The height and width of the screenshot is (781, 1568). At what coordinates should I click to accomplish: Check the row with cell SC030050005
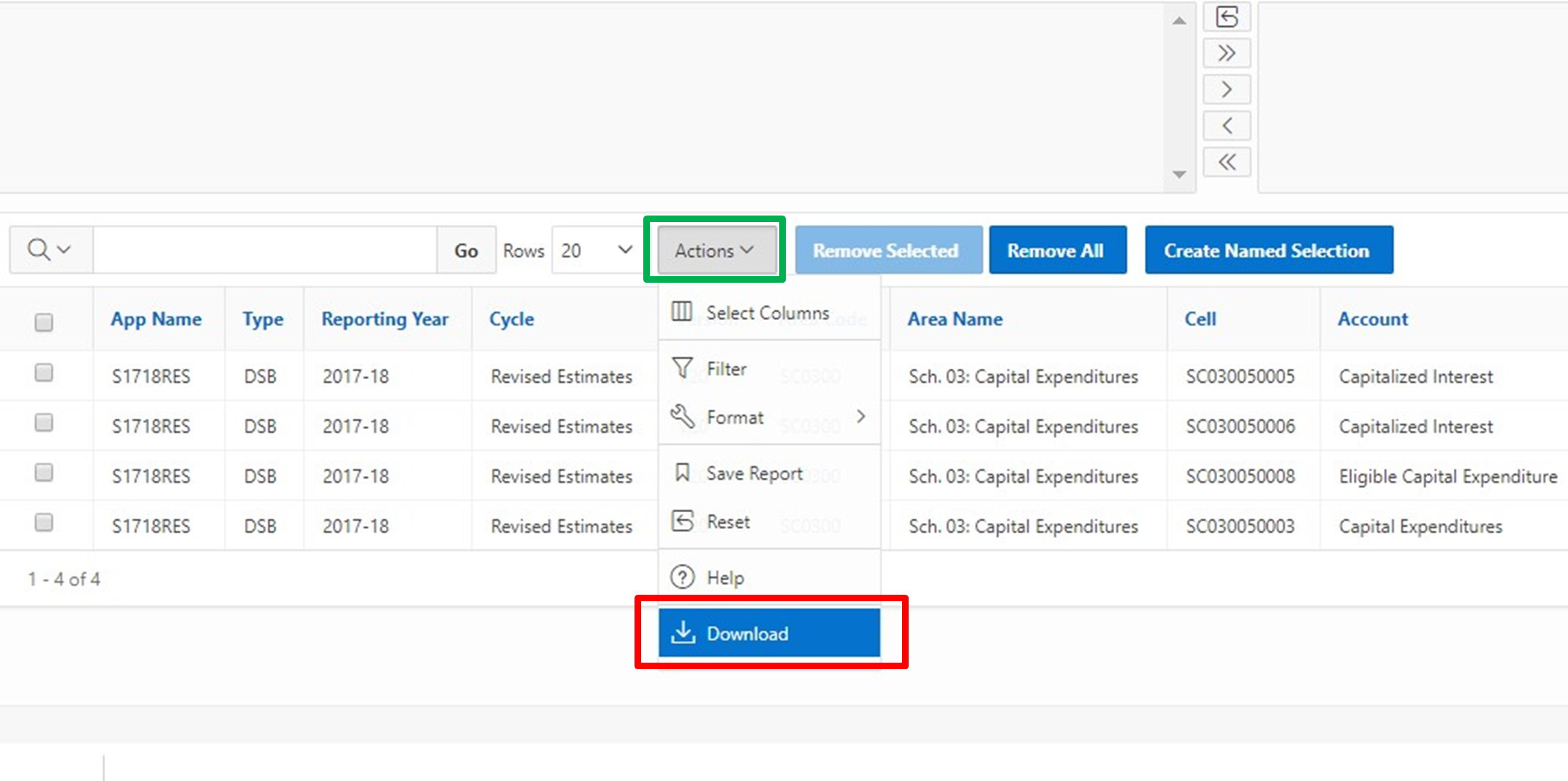pos(44,373)
